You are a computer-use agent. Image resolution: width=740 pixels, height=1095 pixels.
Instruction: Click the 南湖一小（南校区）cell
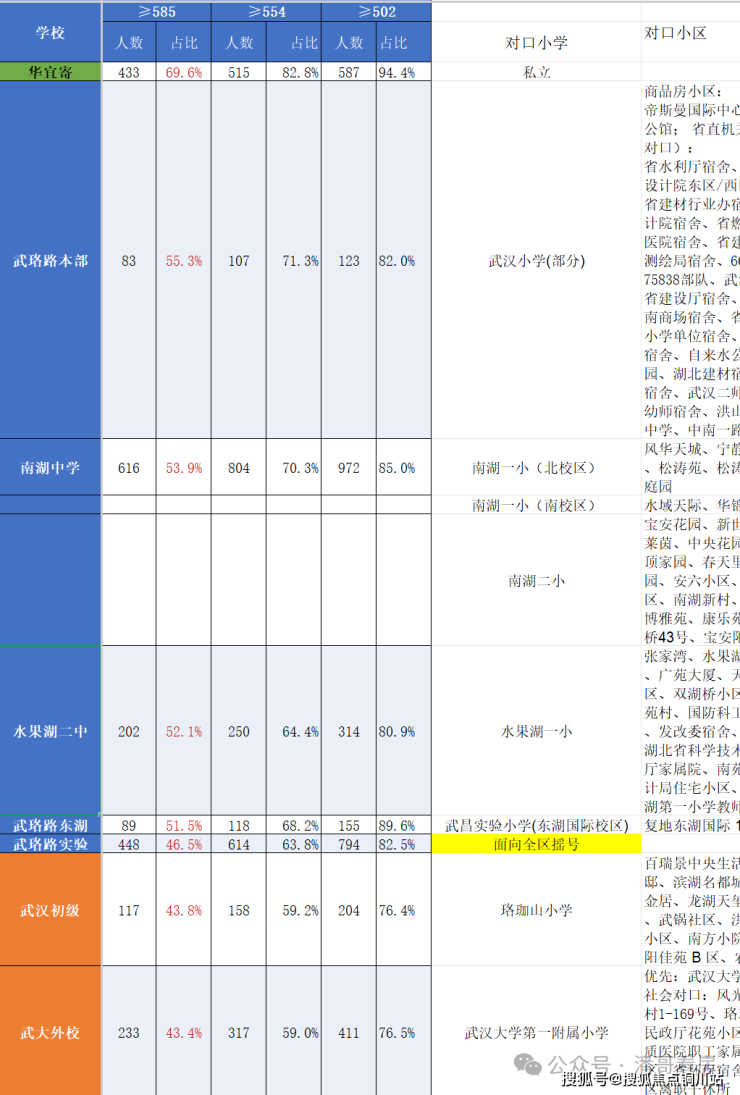[x=536, y=505]
